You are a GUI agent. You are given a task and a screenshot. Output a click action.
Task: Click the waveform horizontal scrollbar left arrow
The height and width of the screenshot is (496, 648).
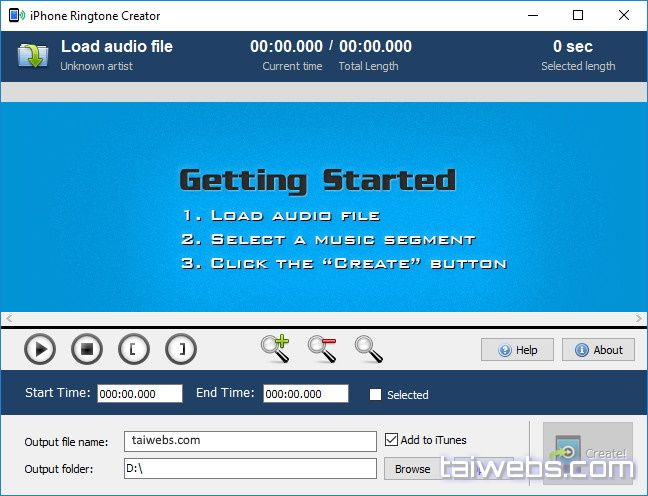coord(8,318)
